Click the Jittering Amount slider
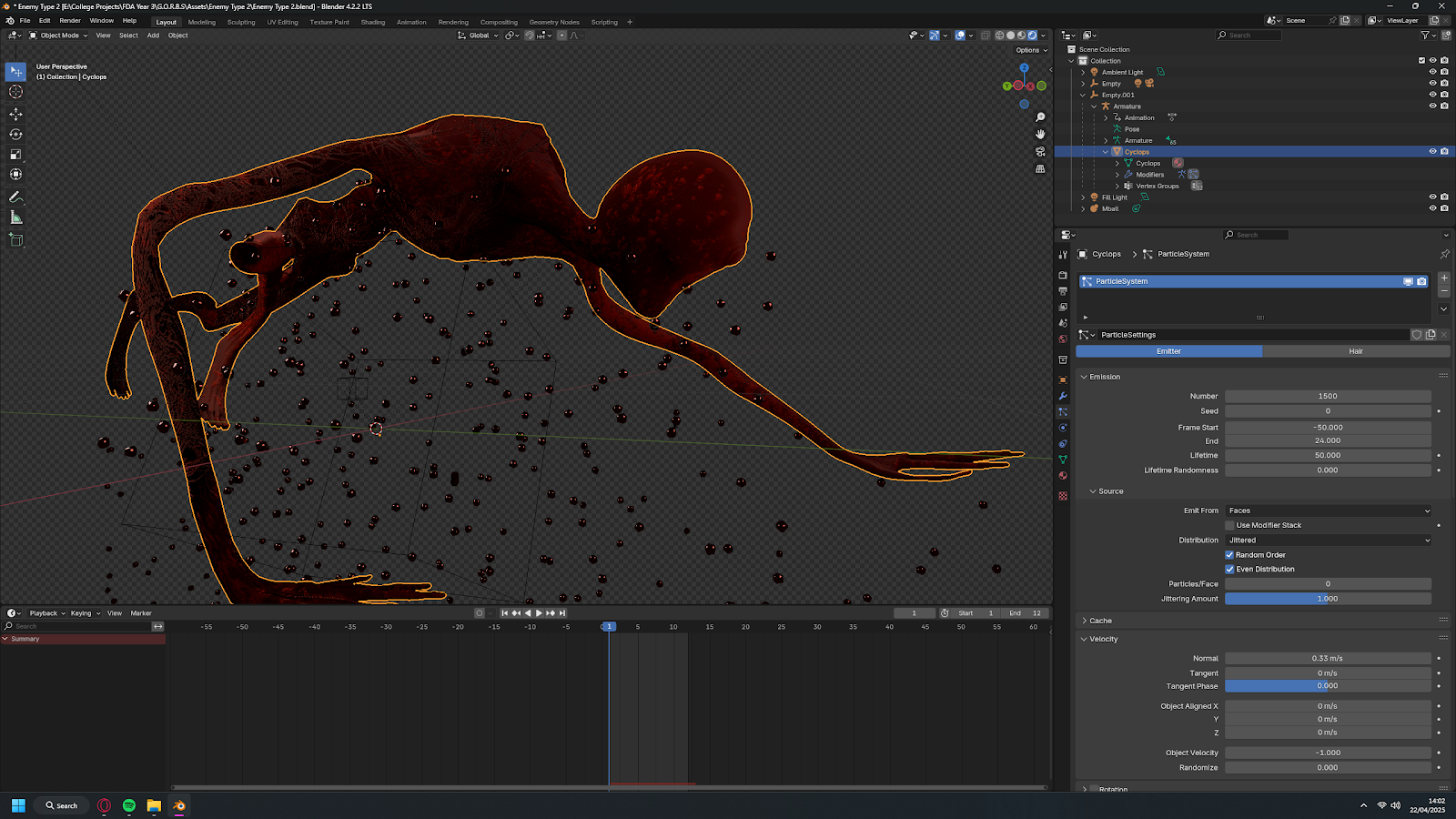The width and height of the screenshot is (1456, 819). click(x=1328, y=599)
